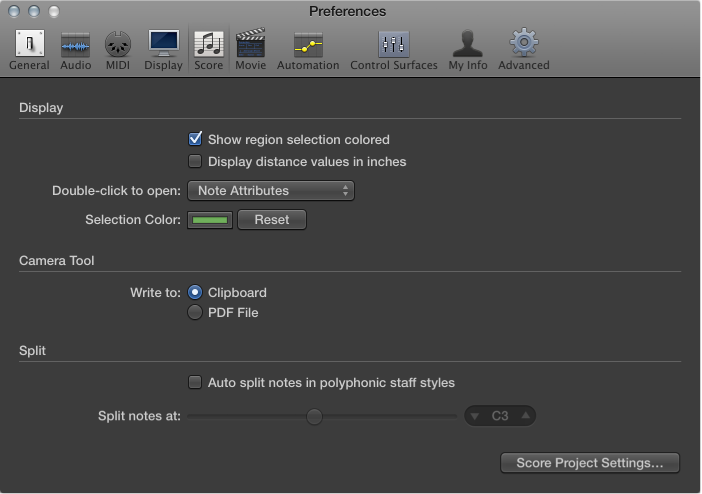Open the General preferences pane
Screen dimensions: 702x494
coord(29,48)
